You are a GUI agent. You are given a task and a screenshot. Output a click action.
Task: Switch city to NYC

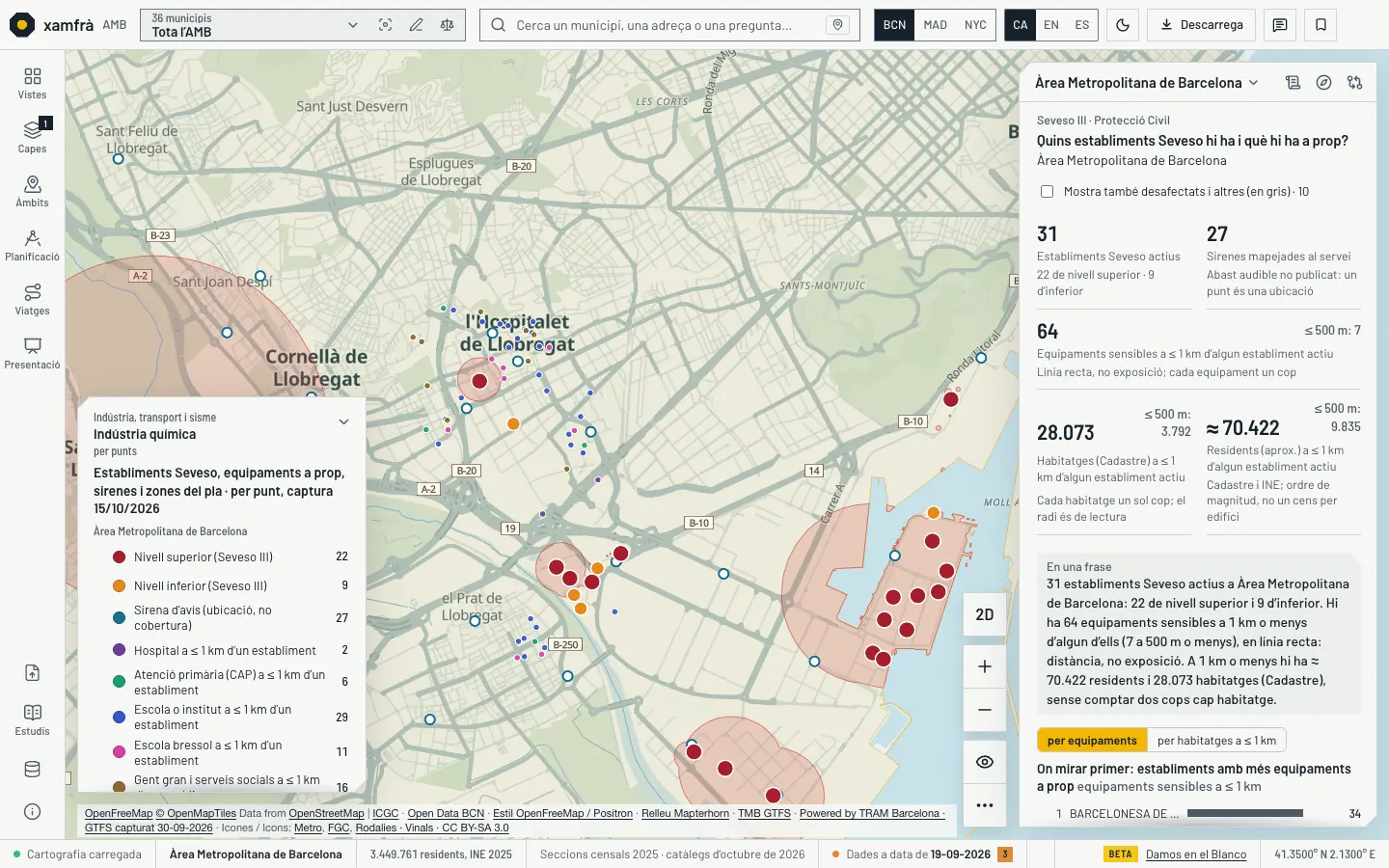click(x=975, y=25)
